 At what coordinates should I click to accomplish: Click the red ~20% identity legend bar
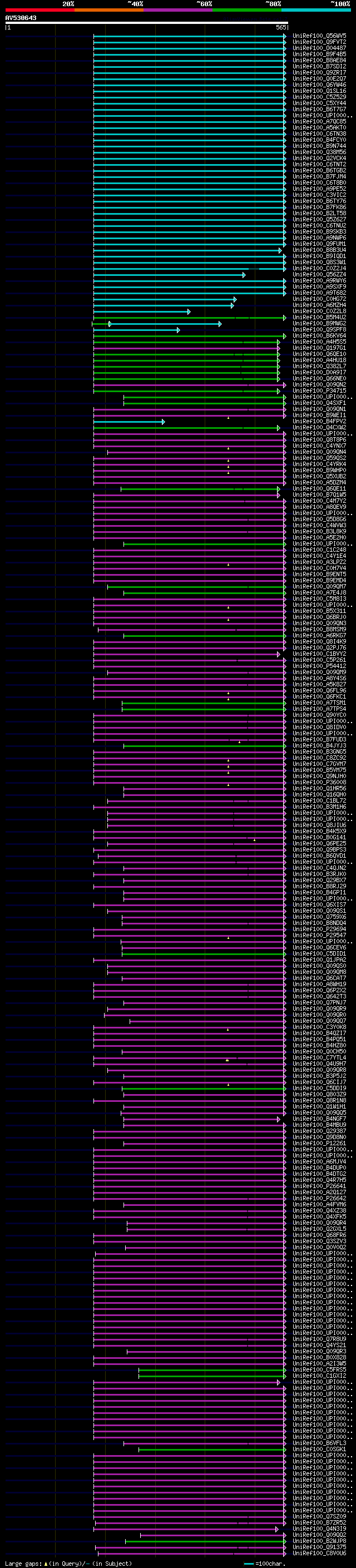click(x=39, y=10)
